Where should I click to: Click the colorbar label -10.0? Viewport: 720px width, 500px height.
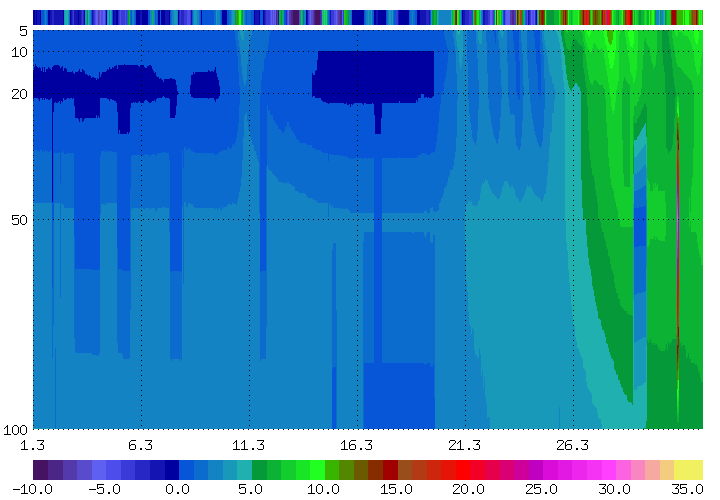pos(32,489)
